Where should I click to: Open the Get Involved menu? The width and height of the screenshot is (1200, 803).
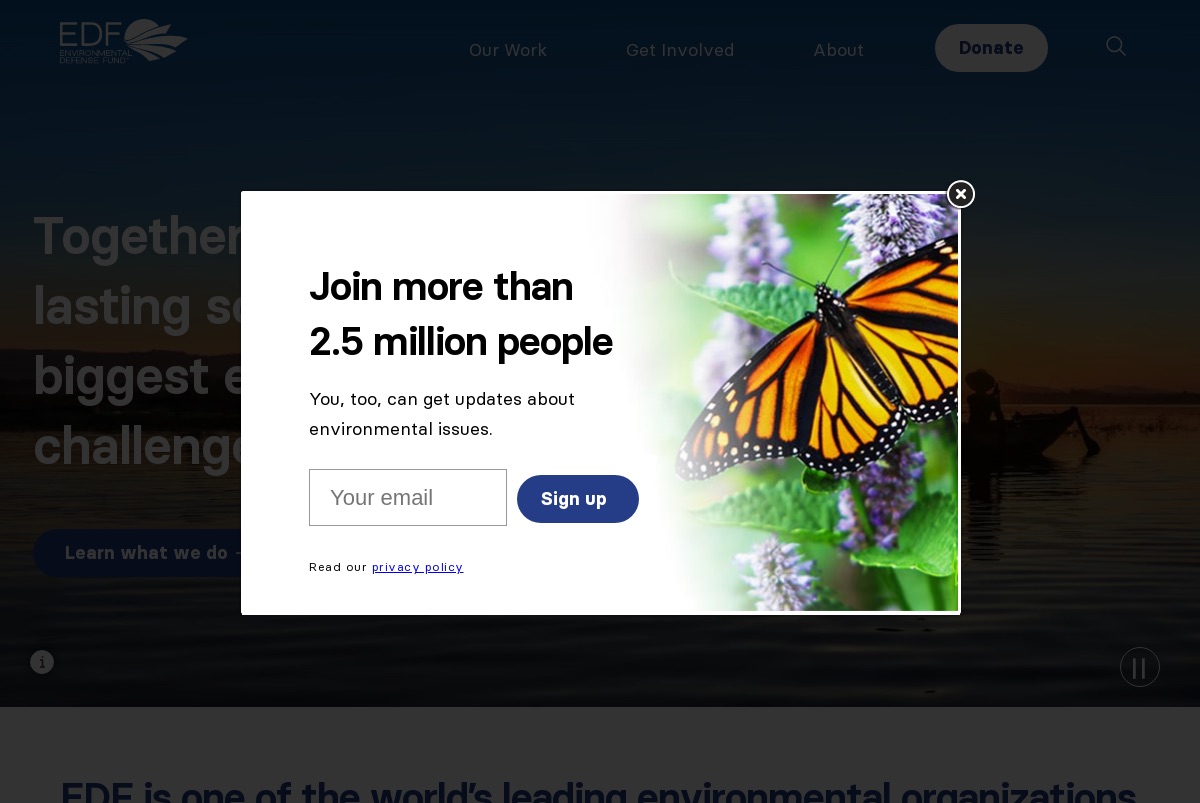[x=680, y=50]
